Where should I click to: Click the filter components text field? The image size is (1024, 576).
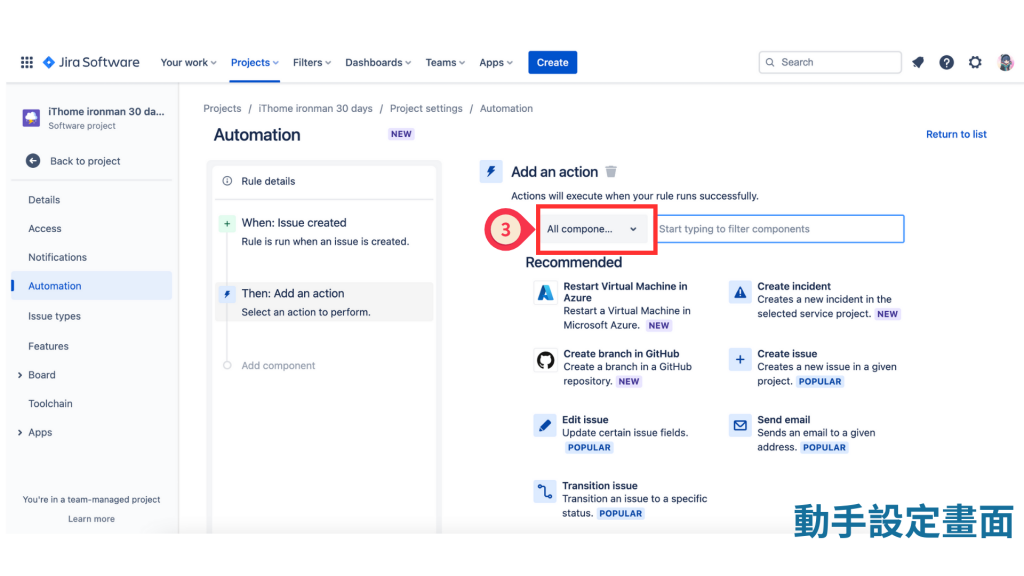780,229
